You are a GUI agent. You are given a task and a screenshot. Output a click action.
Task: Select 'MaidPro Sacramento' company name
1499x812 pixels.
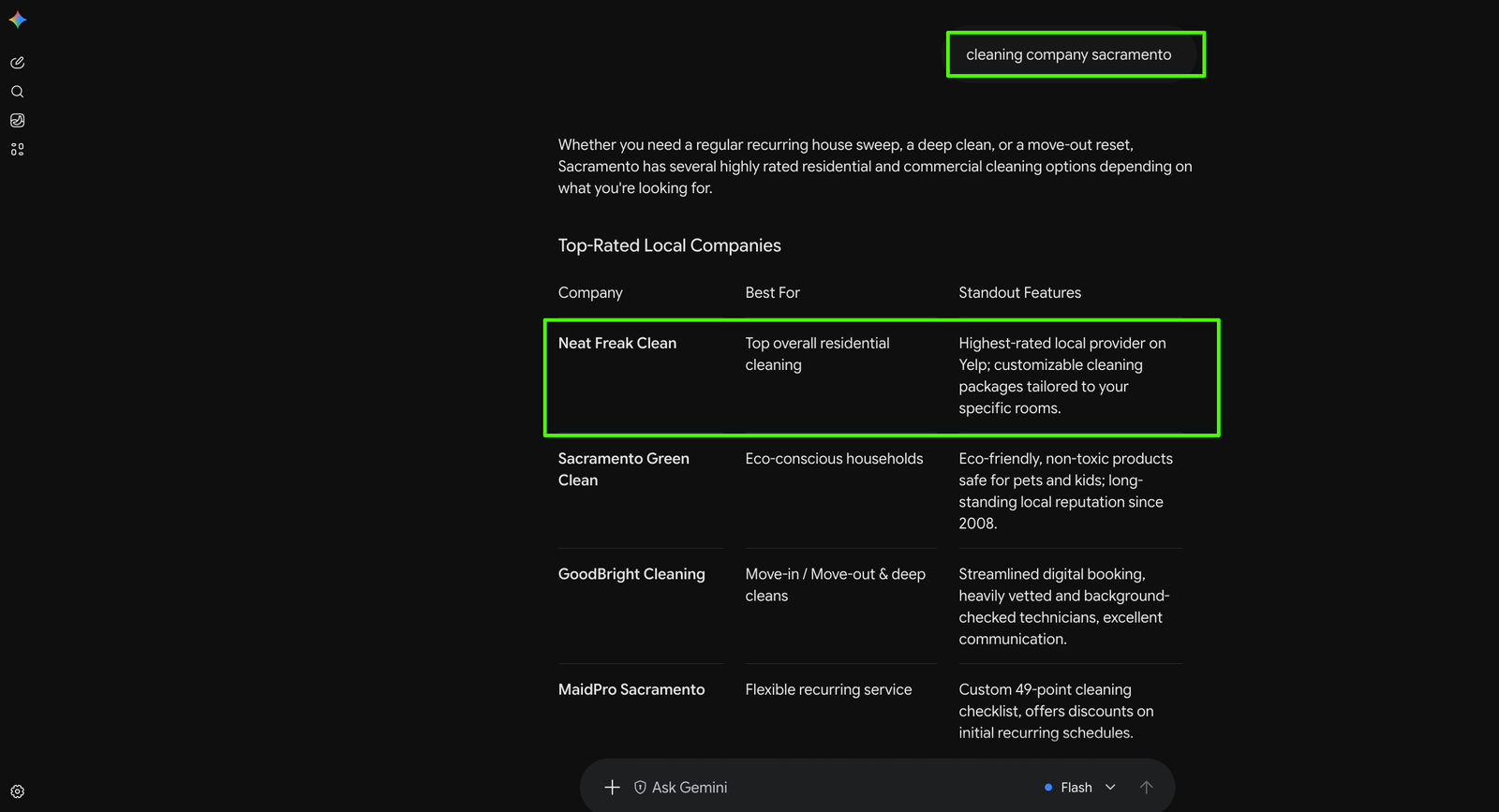[x=631, y=689]
